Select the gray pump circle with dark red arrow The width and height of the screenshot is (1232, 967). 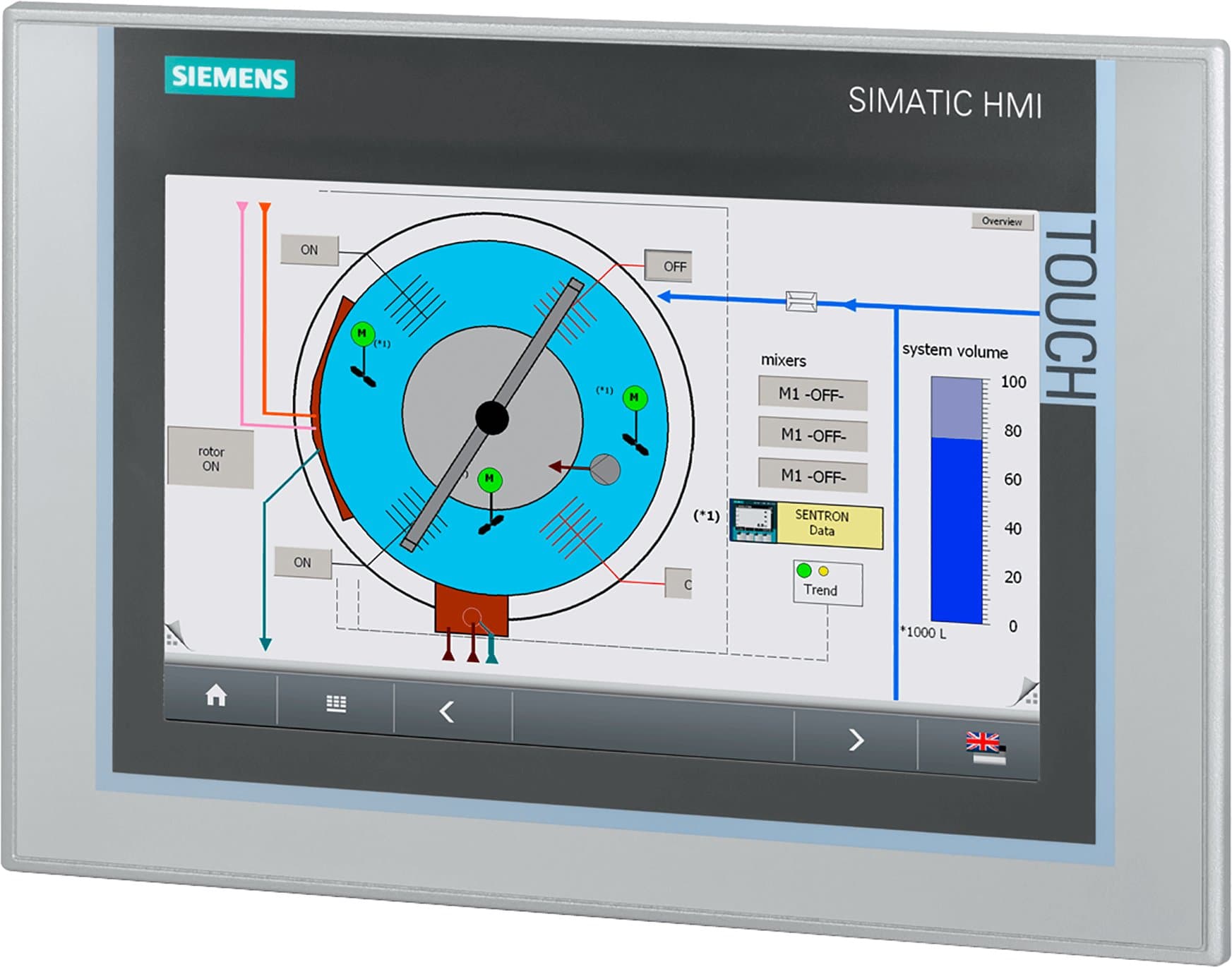(x=604, y=469)
